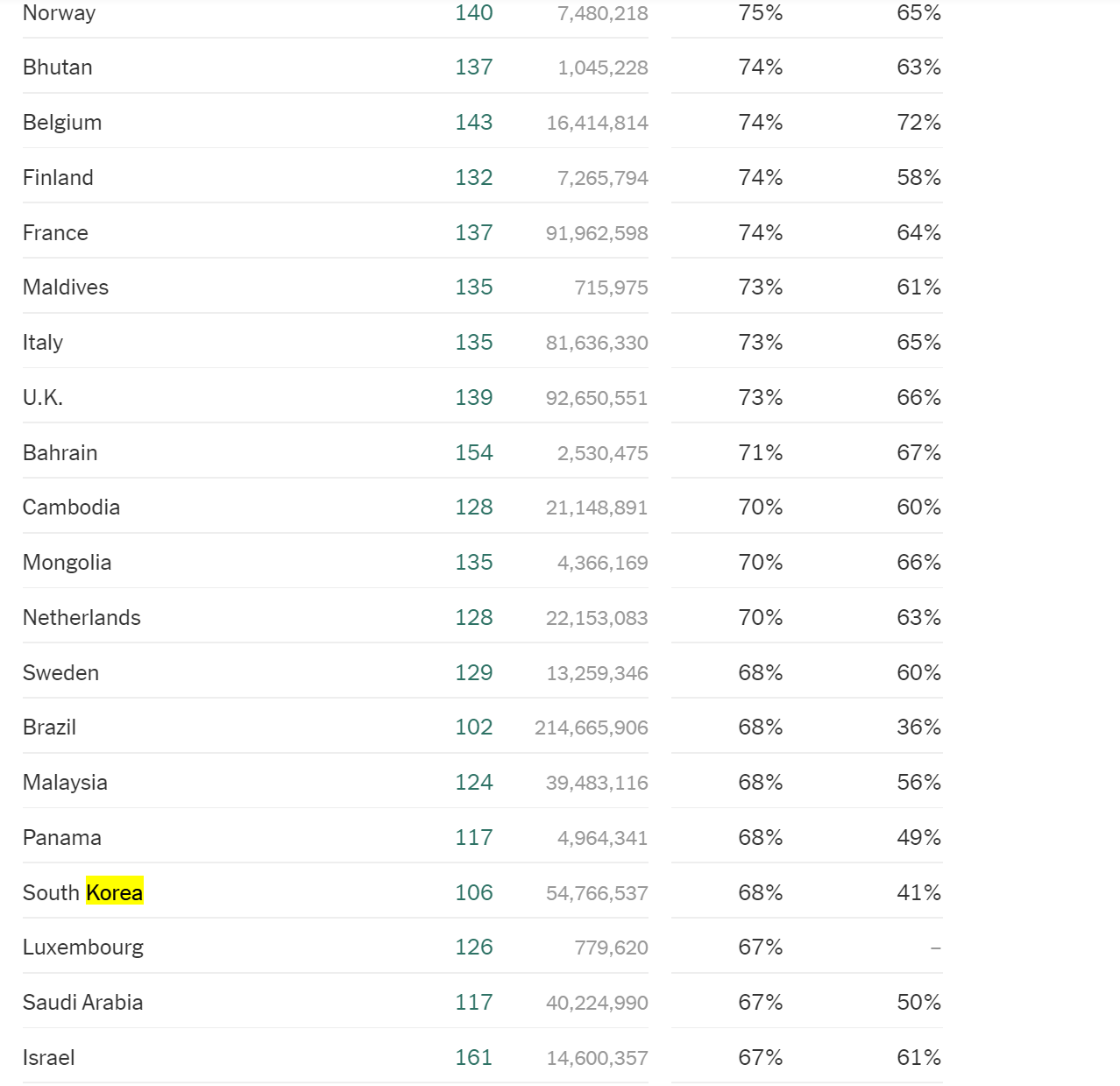
Task: Click Finland's doses figure 7,265,794
Action: 603,178
